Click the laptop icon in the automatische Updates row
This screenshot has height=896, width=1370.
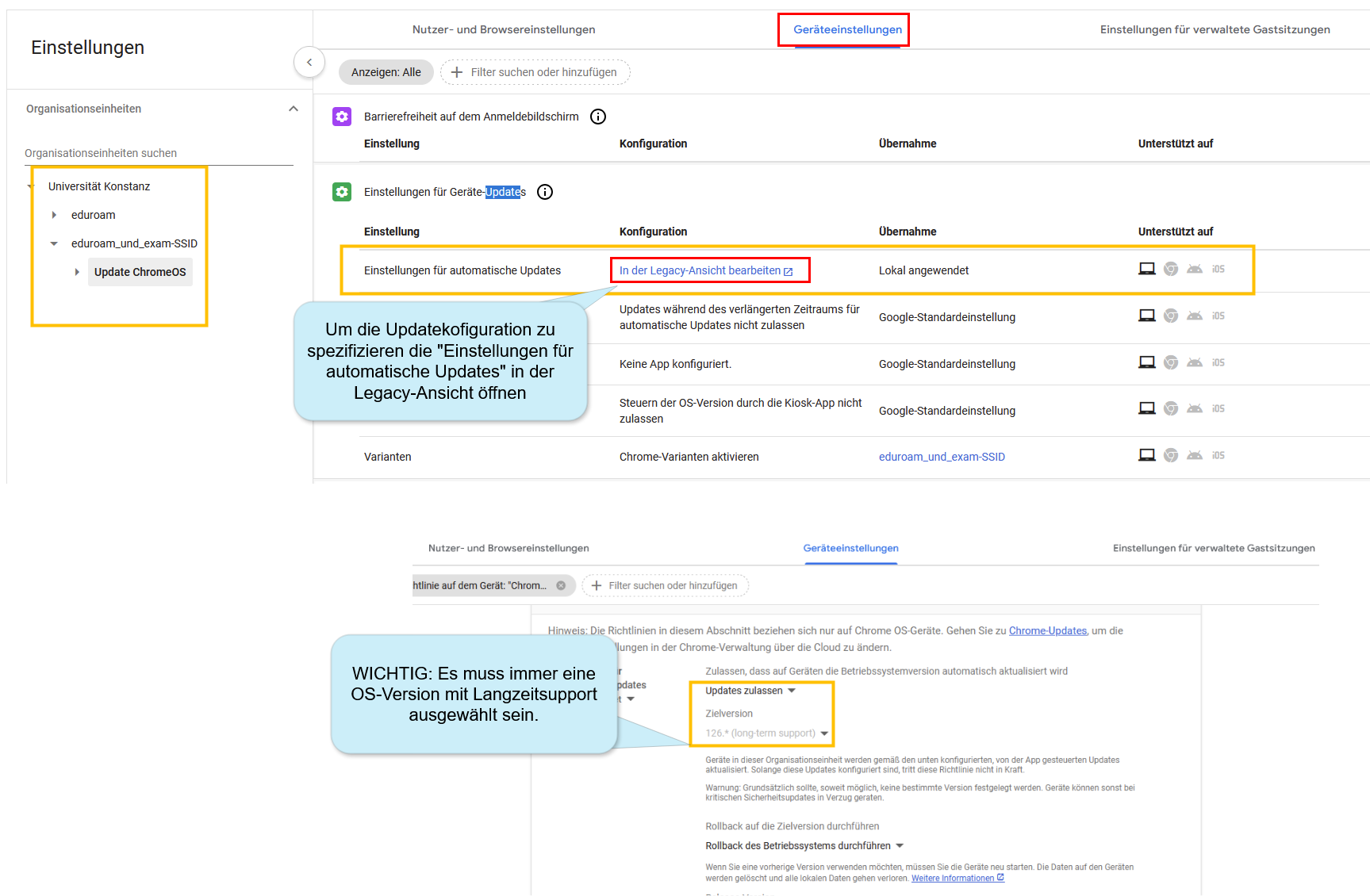click(1147, 269)
